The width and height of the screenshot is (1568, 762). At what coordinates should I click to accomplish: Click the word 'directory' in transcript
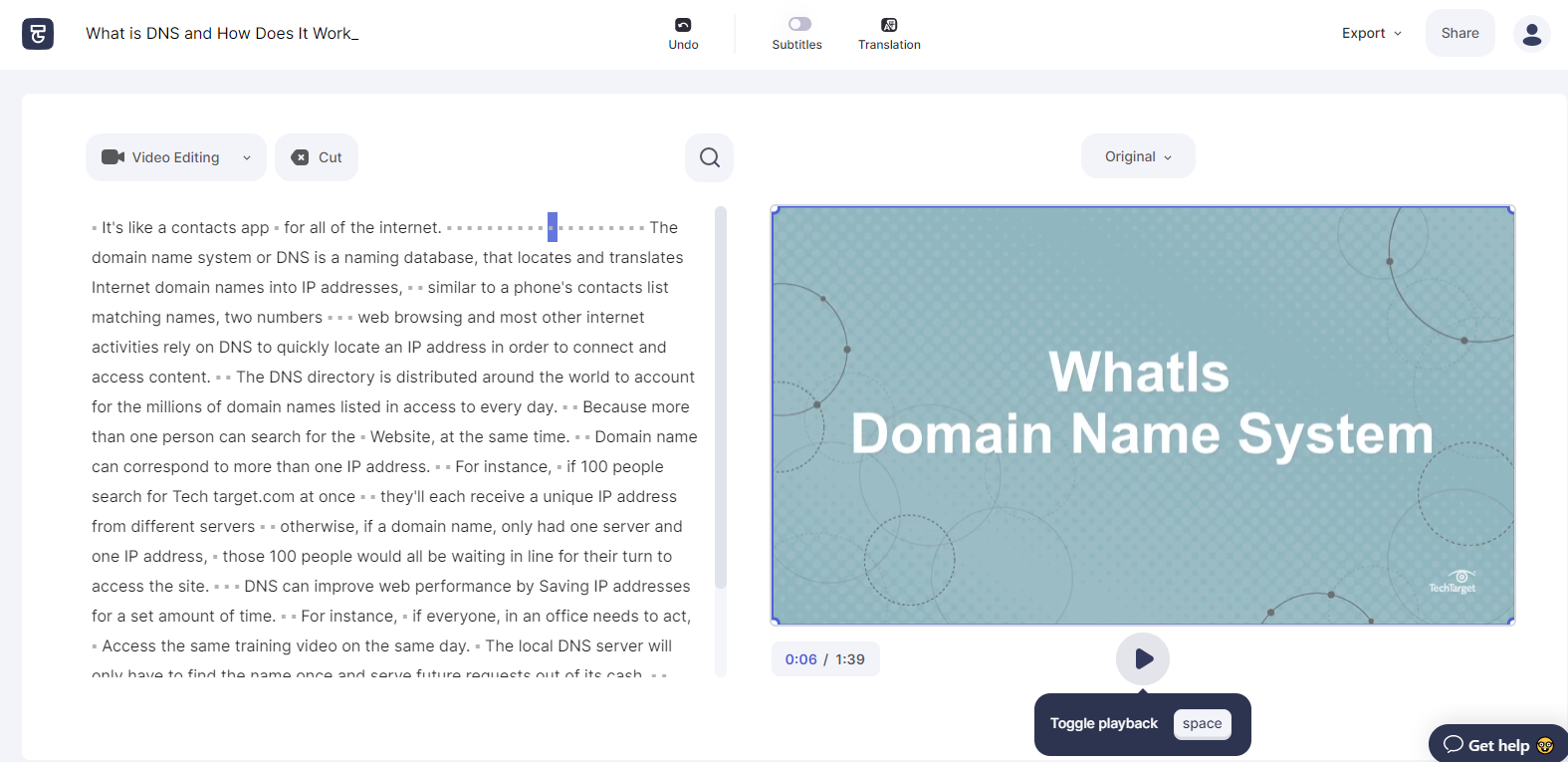340,378
